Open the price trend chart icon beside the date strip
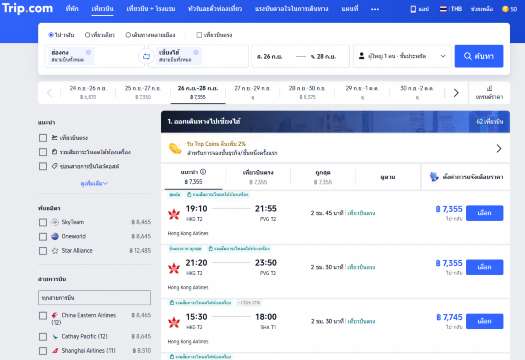Image resolution: width=525 pixels, height=360 pixels. (490, 88)
